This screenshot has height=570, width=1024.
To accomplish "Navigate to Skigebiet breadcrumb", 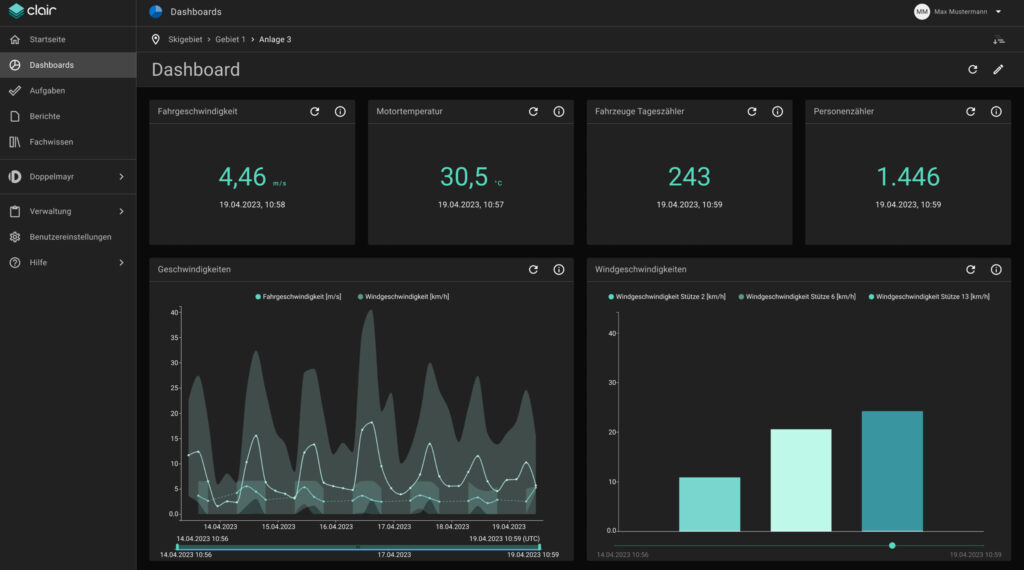I will tap(186, 39).
